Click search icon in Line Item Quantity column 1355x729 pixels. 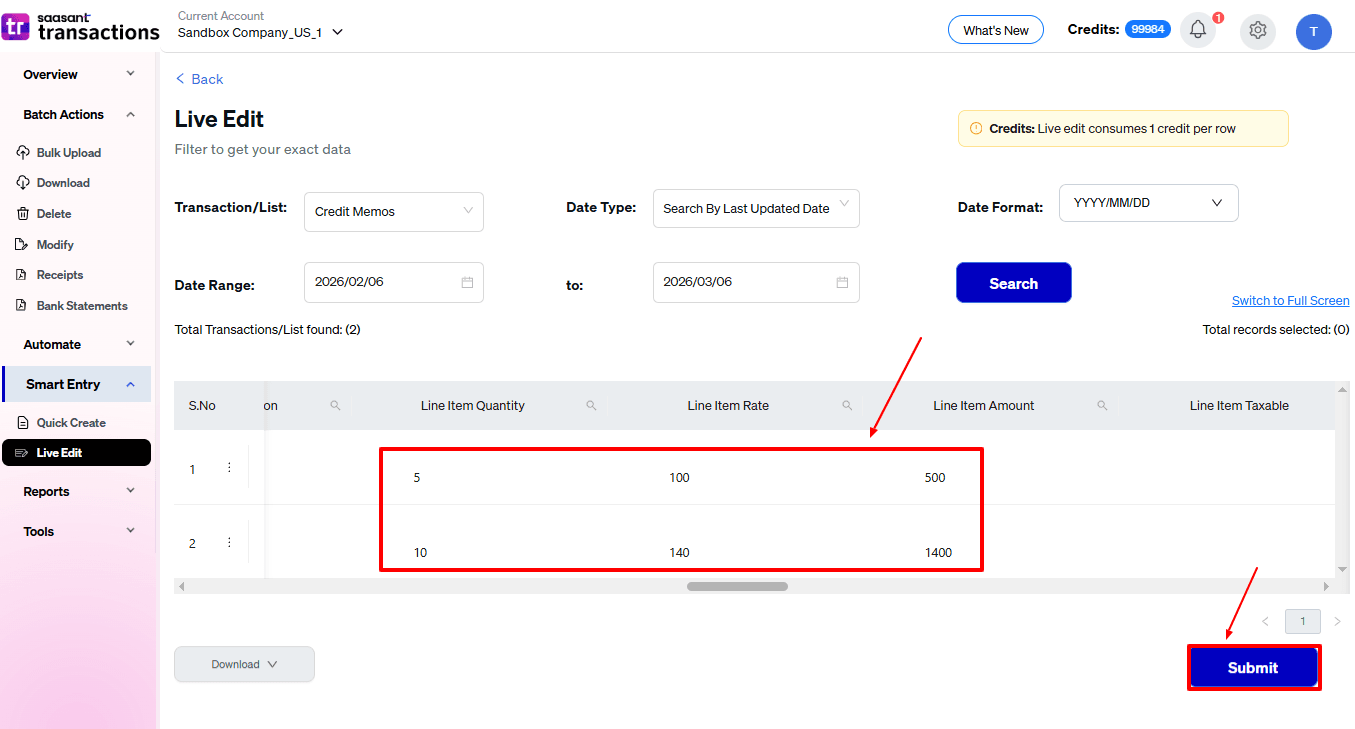pos(591,406)
